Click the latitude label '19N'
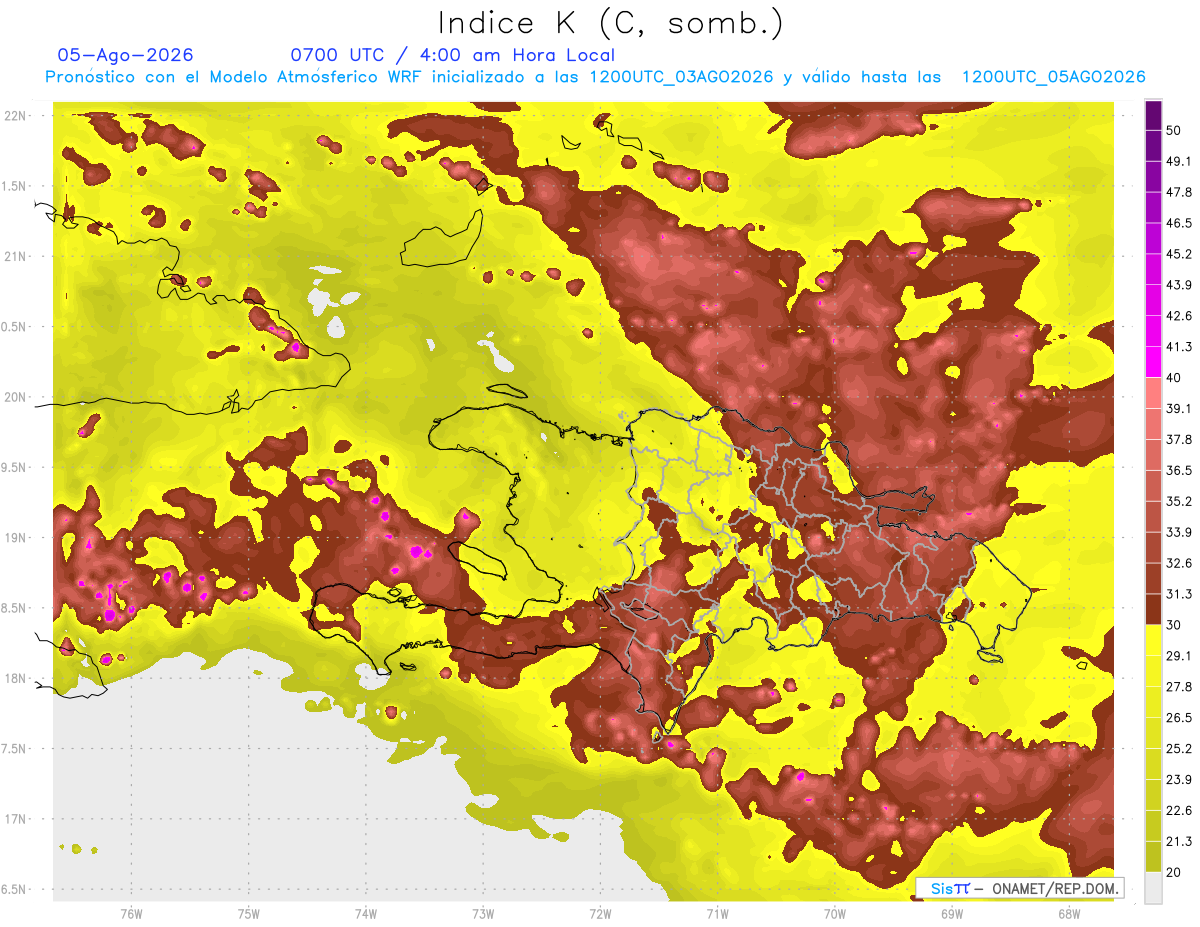The image size is (1200, 927). point(15,537)
